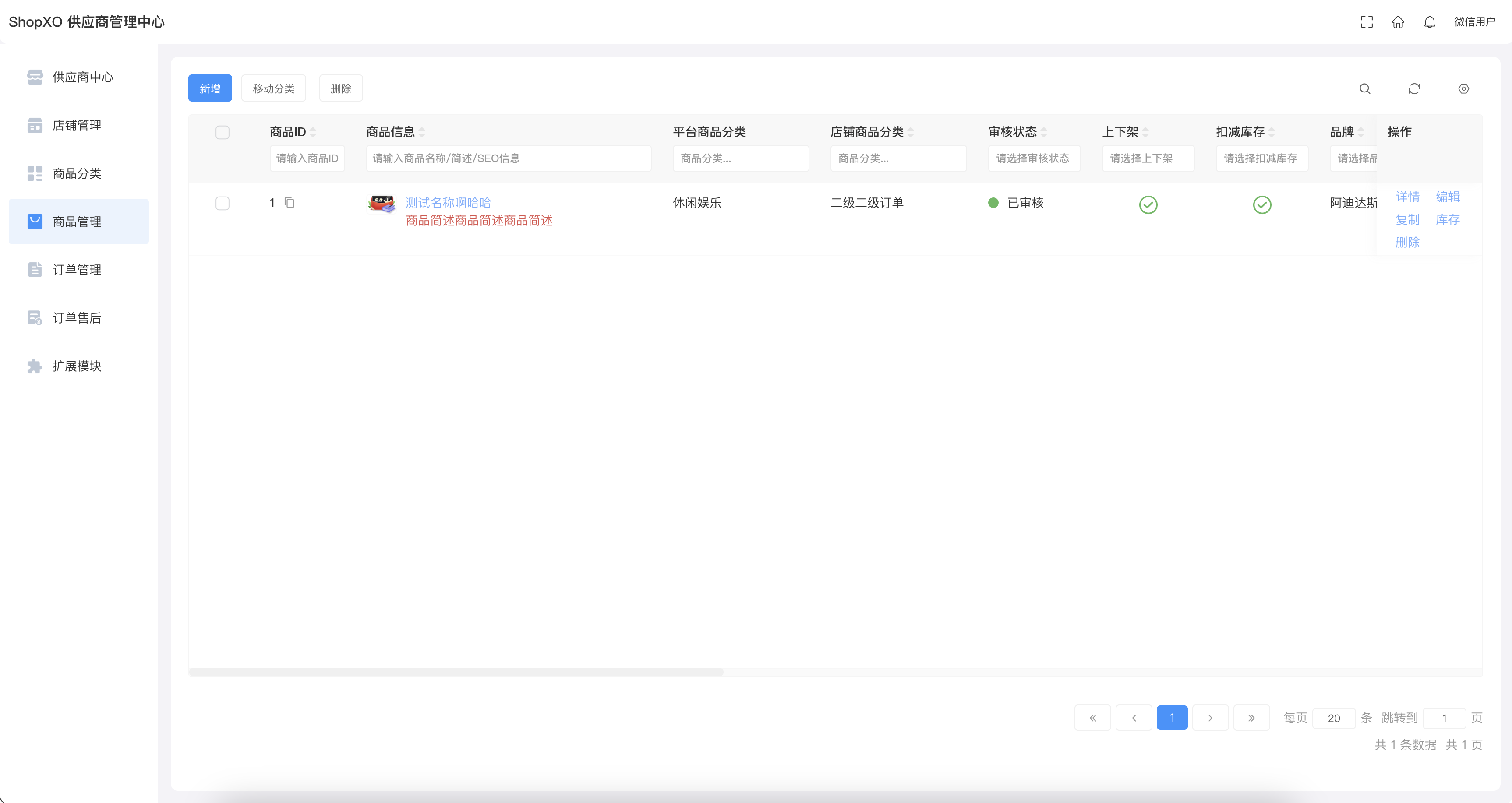Open table column settings gear icon
The image size is (1512, 803).
pos(1463,88)
